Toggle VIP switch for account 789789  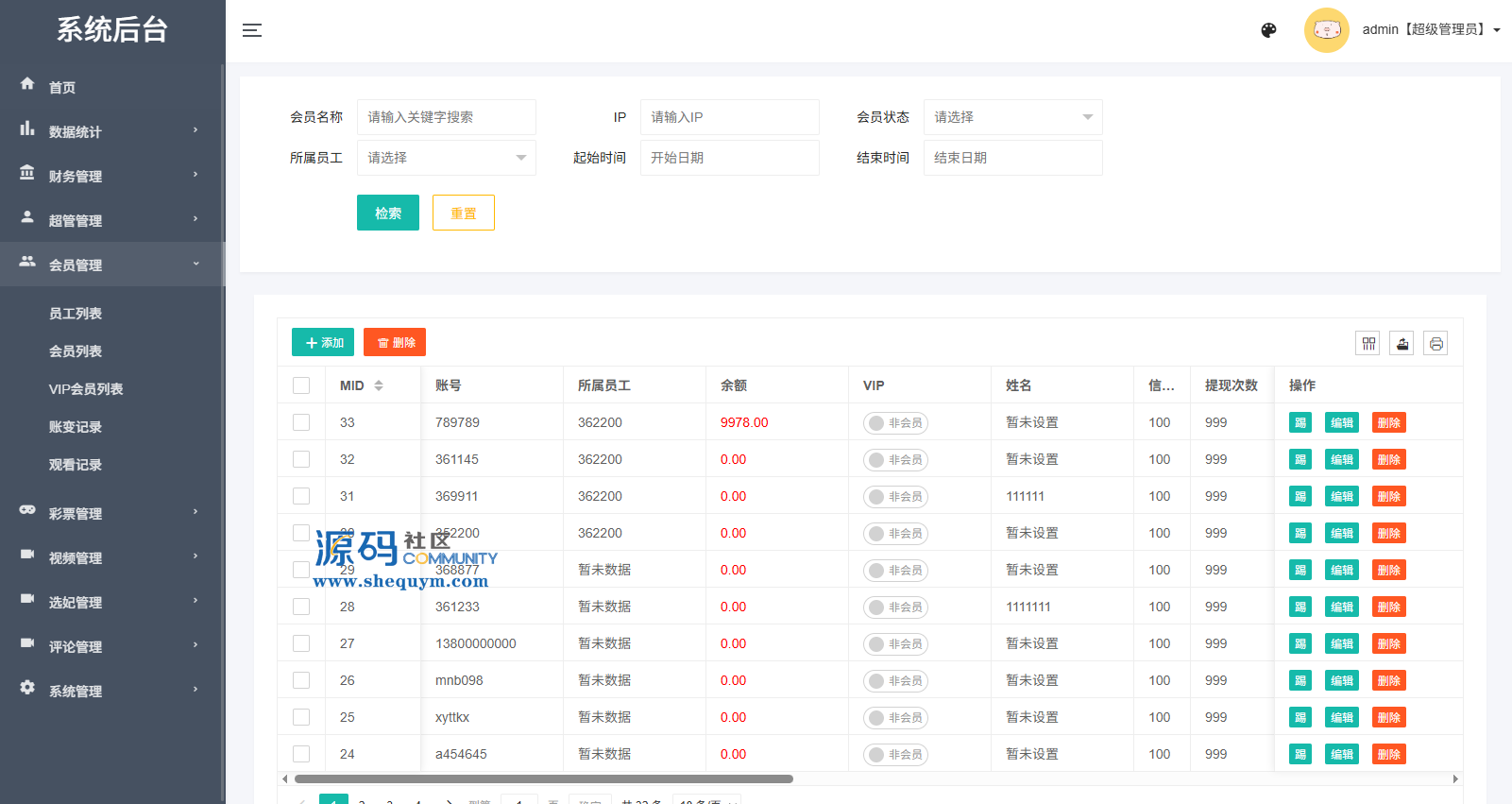pyautogui.click(x=894, y=422)
